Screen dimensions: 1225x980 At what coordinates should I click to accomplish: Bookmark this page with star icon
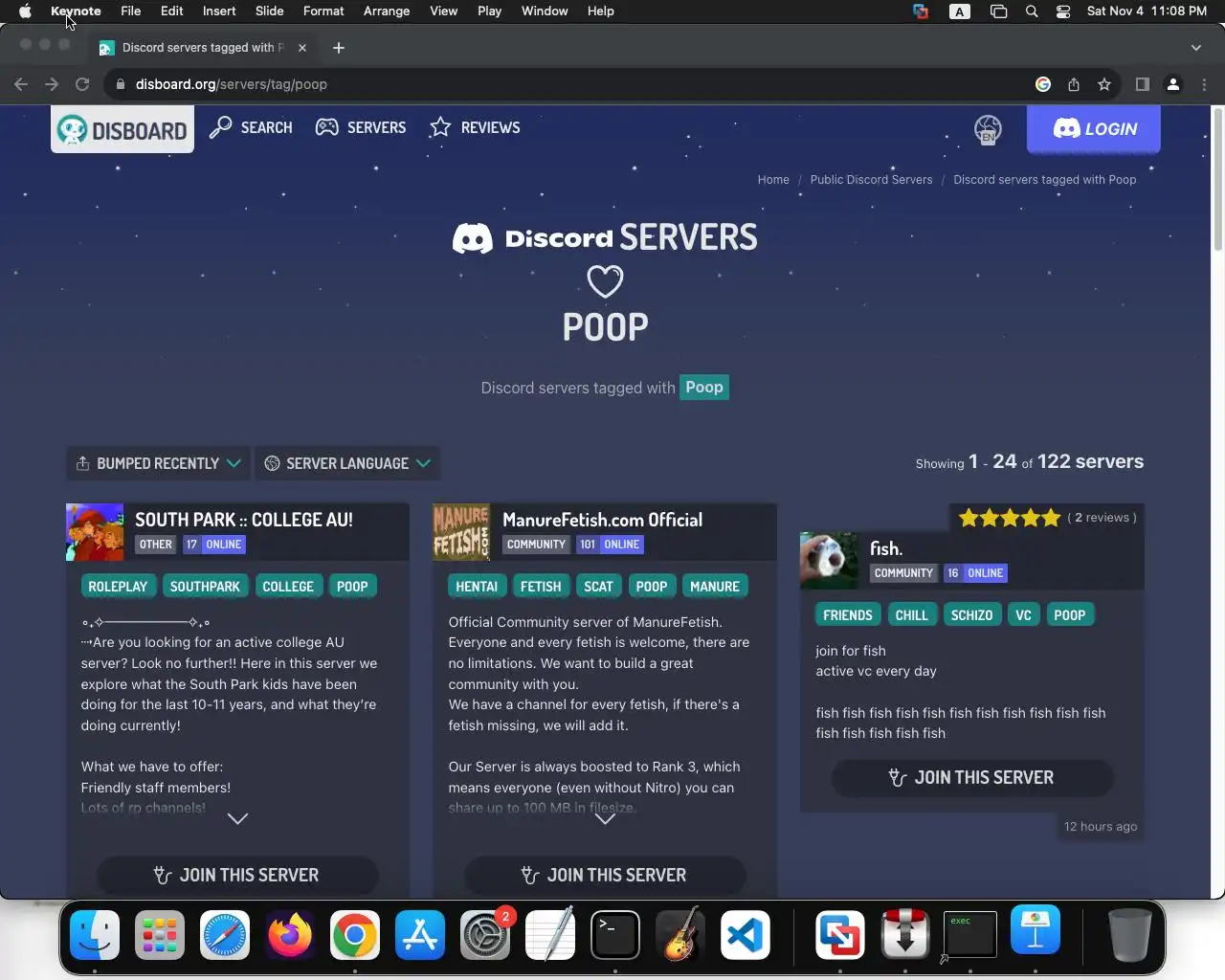[1104, 84]
